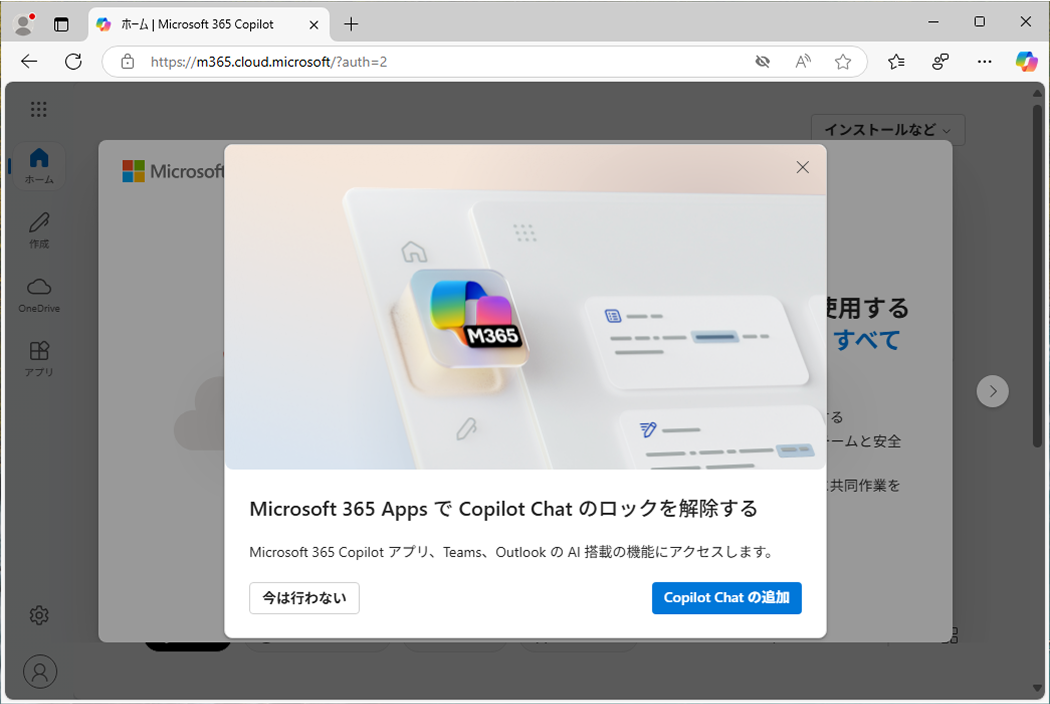This screenshot has height=704, width=1050.
Task: Select the ホーム sidebar icon
Action: [x=39, y=166]
